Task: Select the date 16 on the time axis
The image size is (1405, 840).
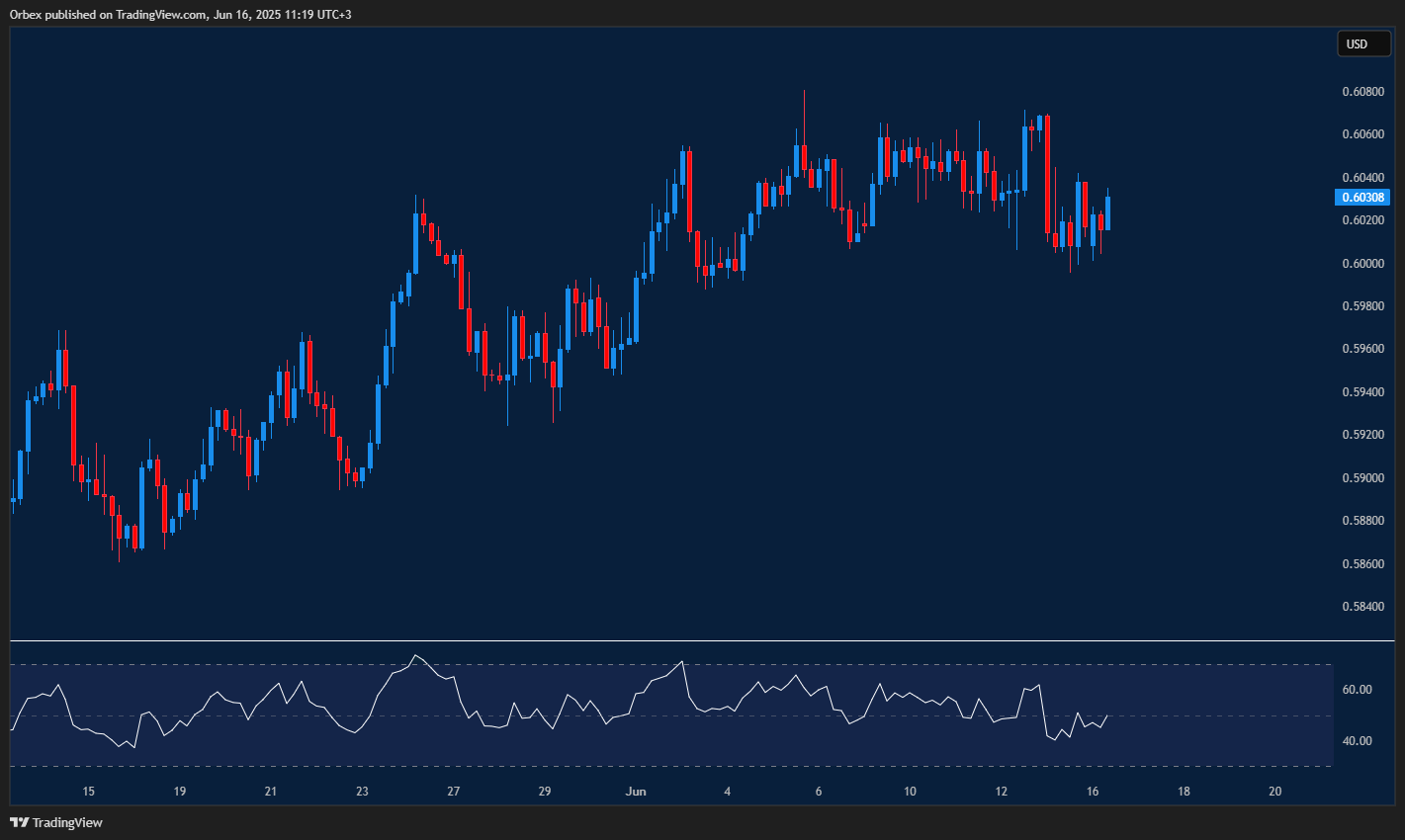Action: (x=1092, y=792)
